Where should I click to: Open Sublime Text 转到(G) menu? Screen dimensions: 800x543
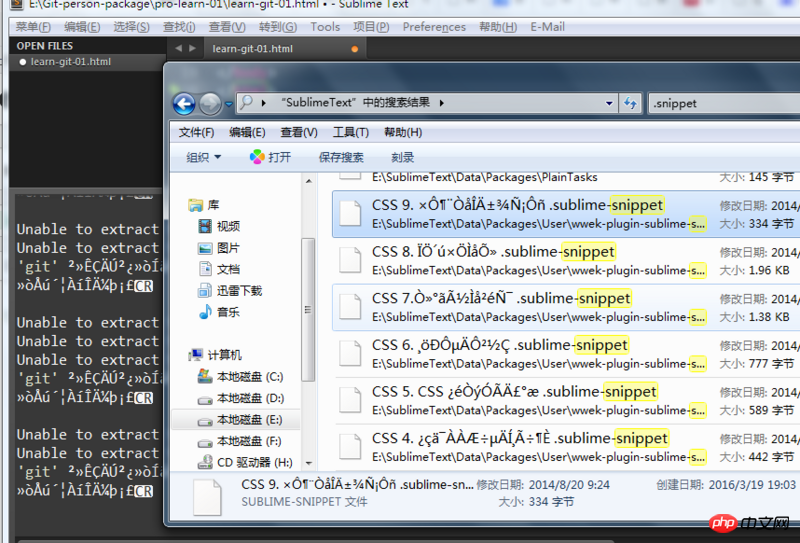(x=278, y=27)
